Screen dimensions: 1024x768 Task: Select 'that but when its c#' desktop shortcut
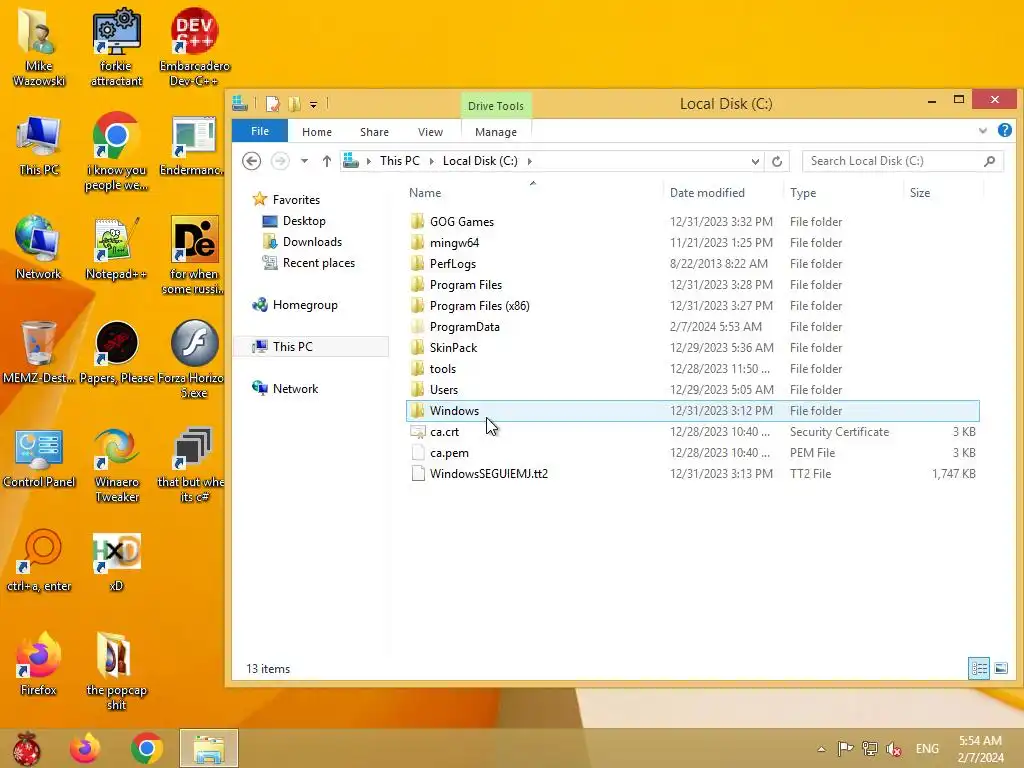coord(192,464)
